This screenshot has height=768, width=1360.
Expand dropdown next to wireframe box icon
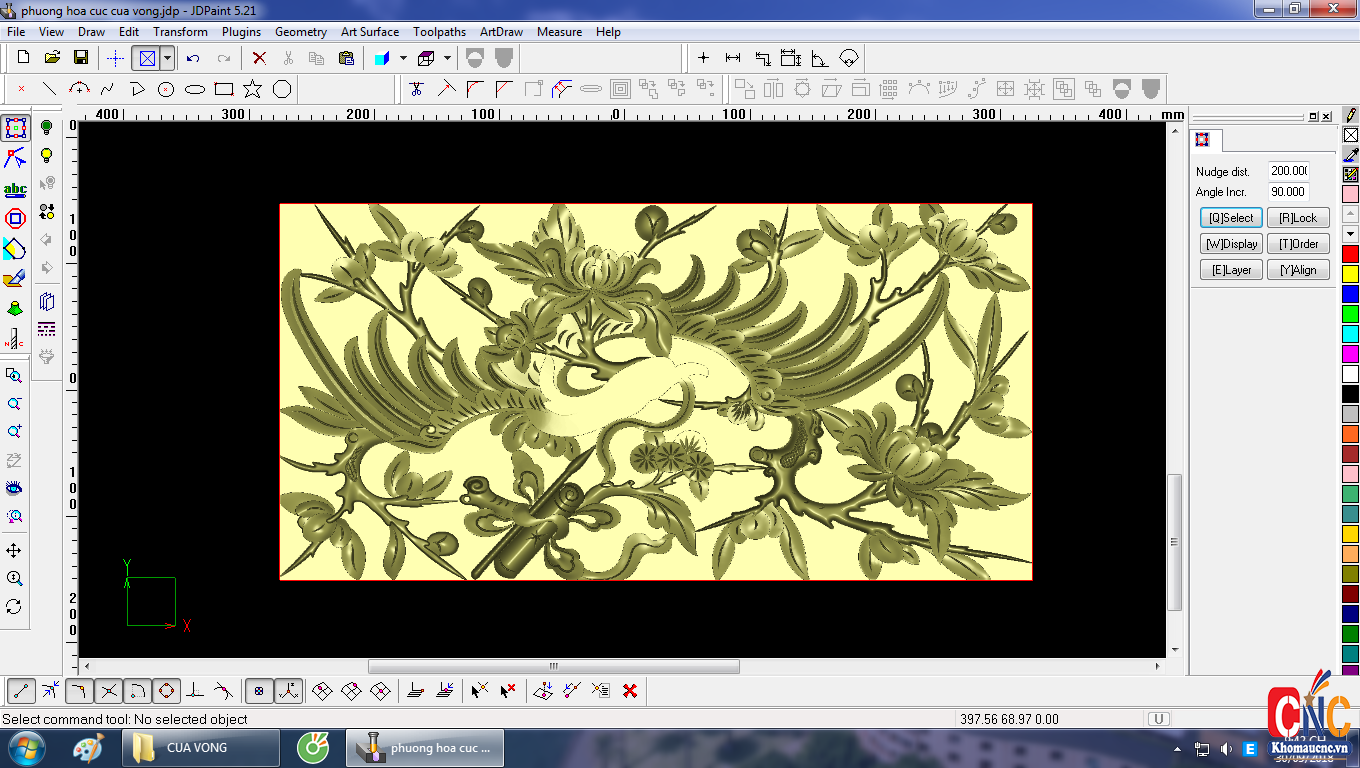point(447,58)
